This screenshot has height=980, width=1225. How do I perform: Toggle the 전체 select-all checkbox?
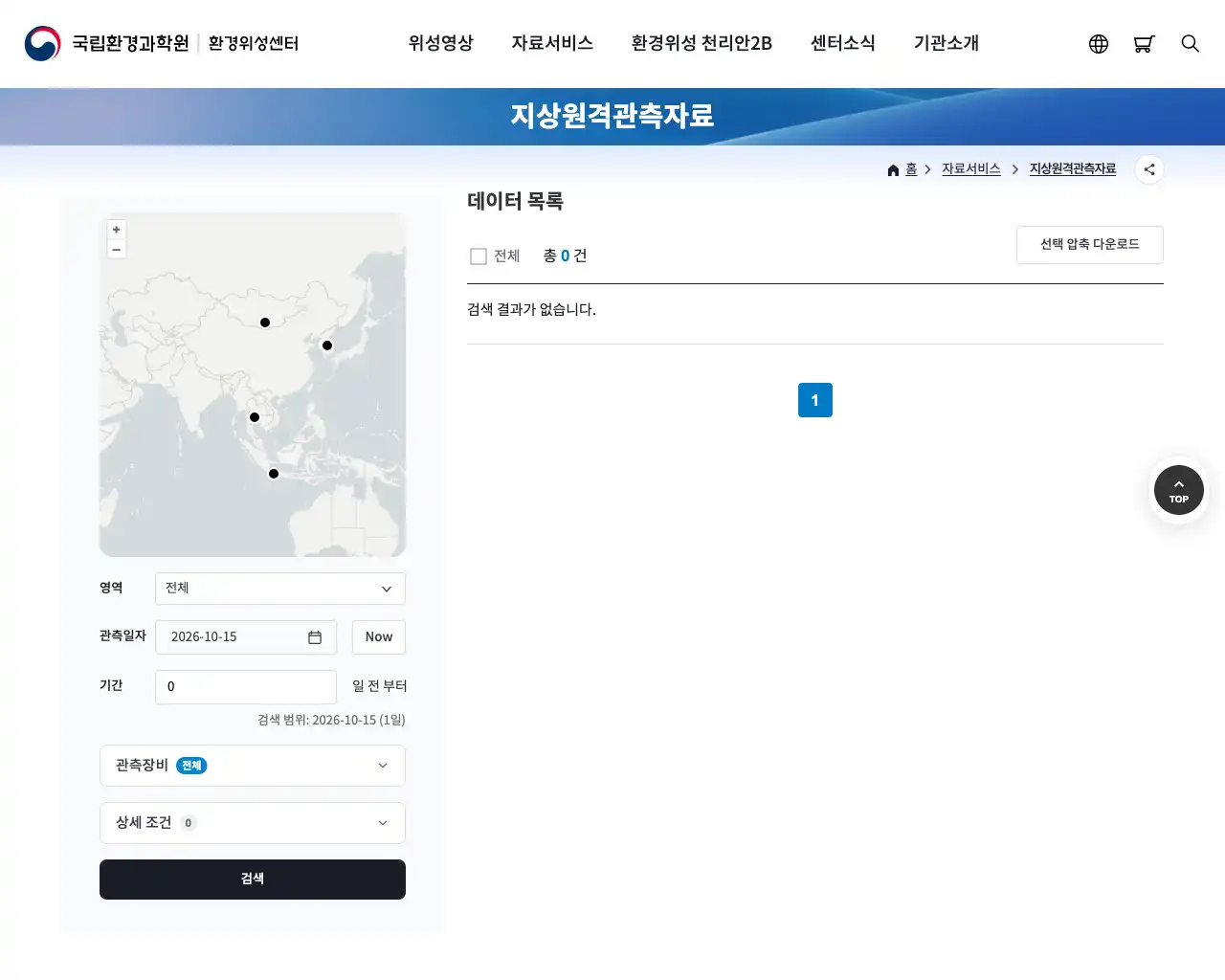point(479,256)
